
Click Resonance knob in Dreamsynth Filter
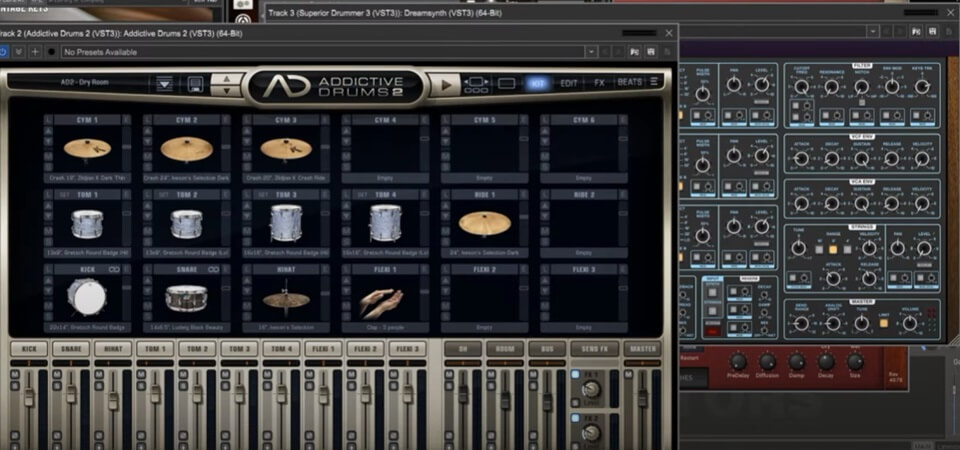[x=831, y=87]
